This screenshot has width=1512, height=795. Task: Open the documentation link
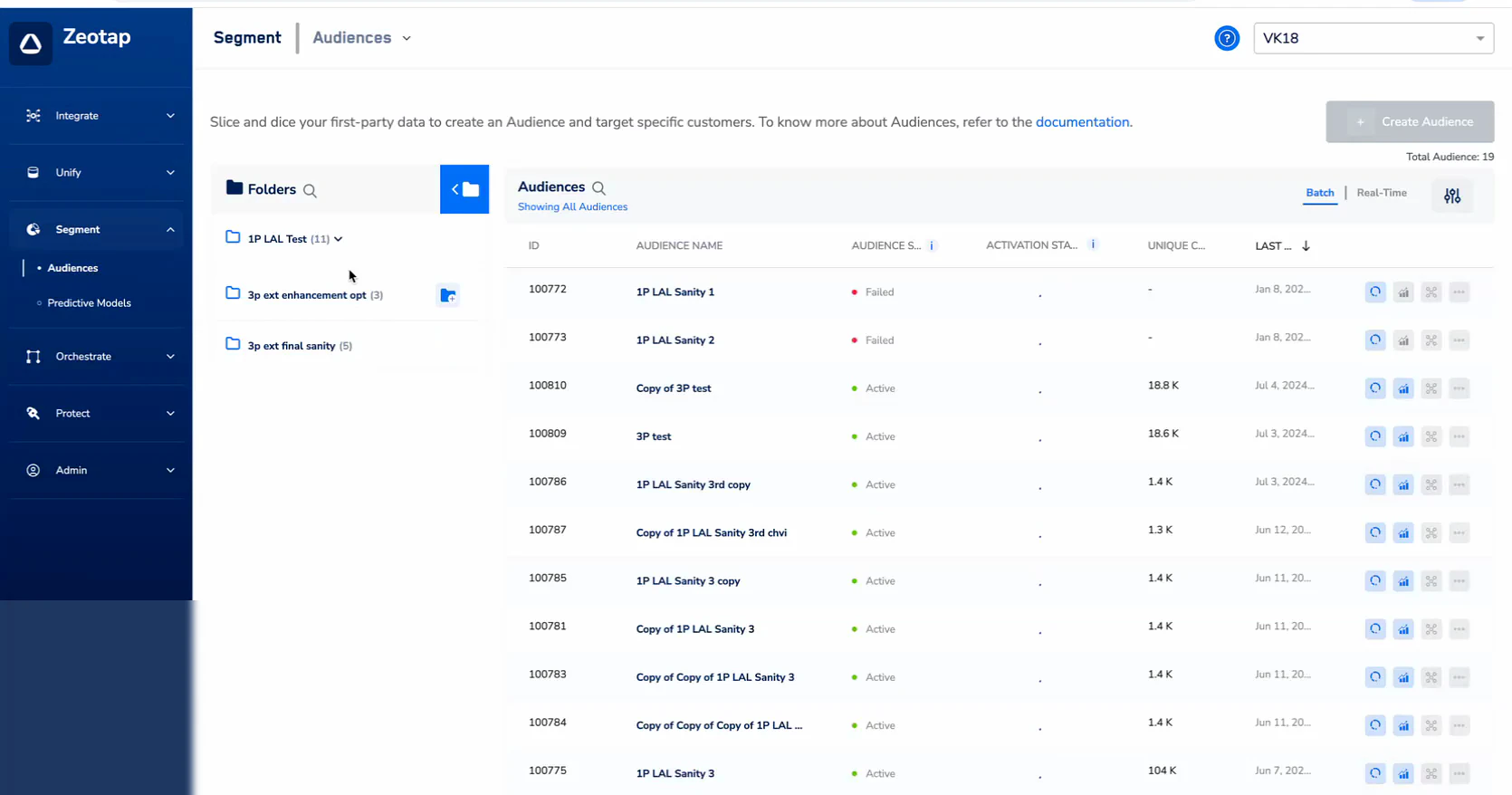1082,122
